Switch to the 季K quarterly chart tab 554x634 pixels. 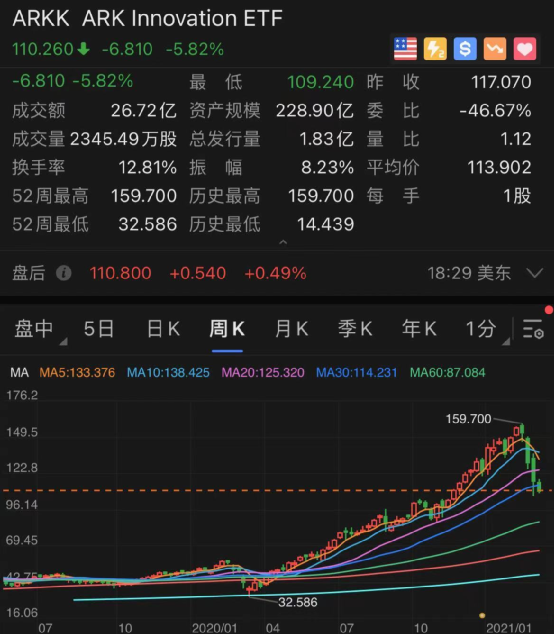click(355, 328)
